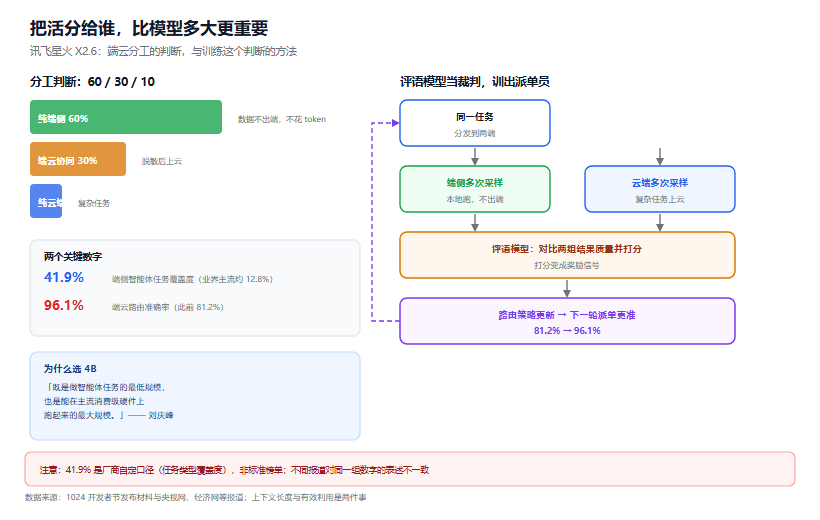Click the label "脱敏后上云"
This screenshot has width=820, height=520.
162,161
